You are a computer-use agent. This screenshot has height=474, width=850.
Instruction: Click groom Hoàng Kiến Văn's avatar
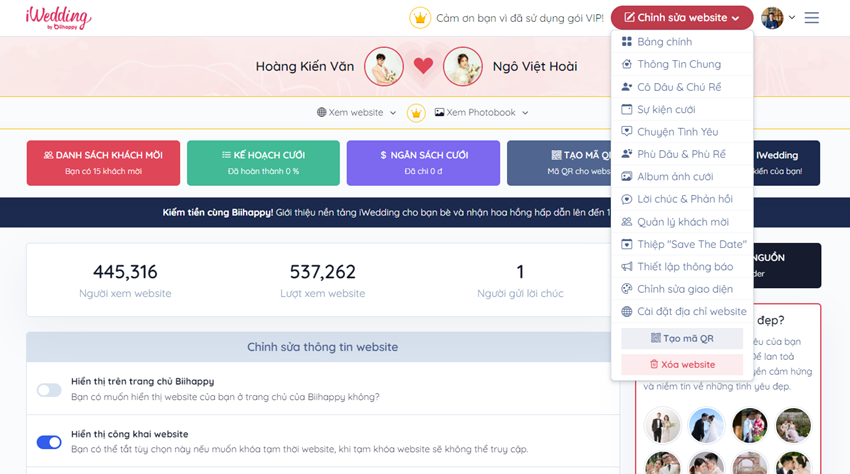[x=383, y=66]
